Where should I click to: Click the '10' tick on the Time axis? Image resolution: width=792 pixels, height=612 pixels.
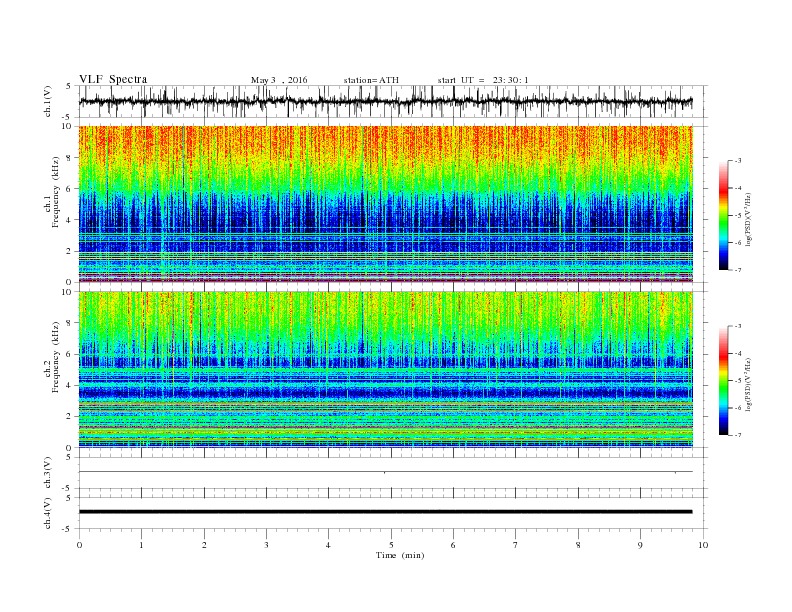pyautogui.click(x=703, y=545)
